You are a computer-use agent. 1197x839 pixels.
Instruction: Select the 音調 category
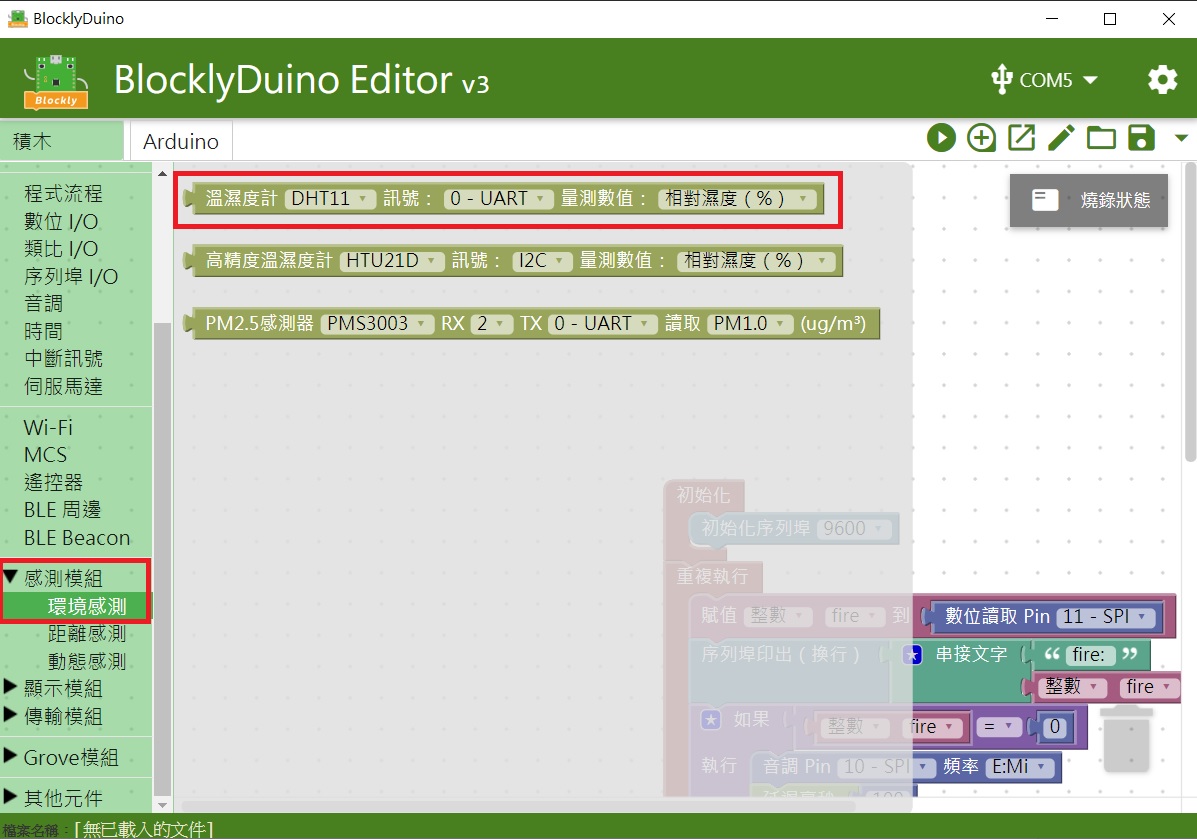pyautogui.click(x=44, y=304)
